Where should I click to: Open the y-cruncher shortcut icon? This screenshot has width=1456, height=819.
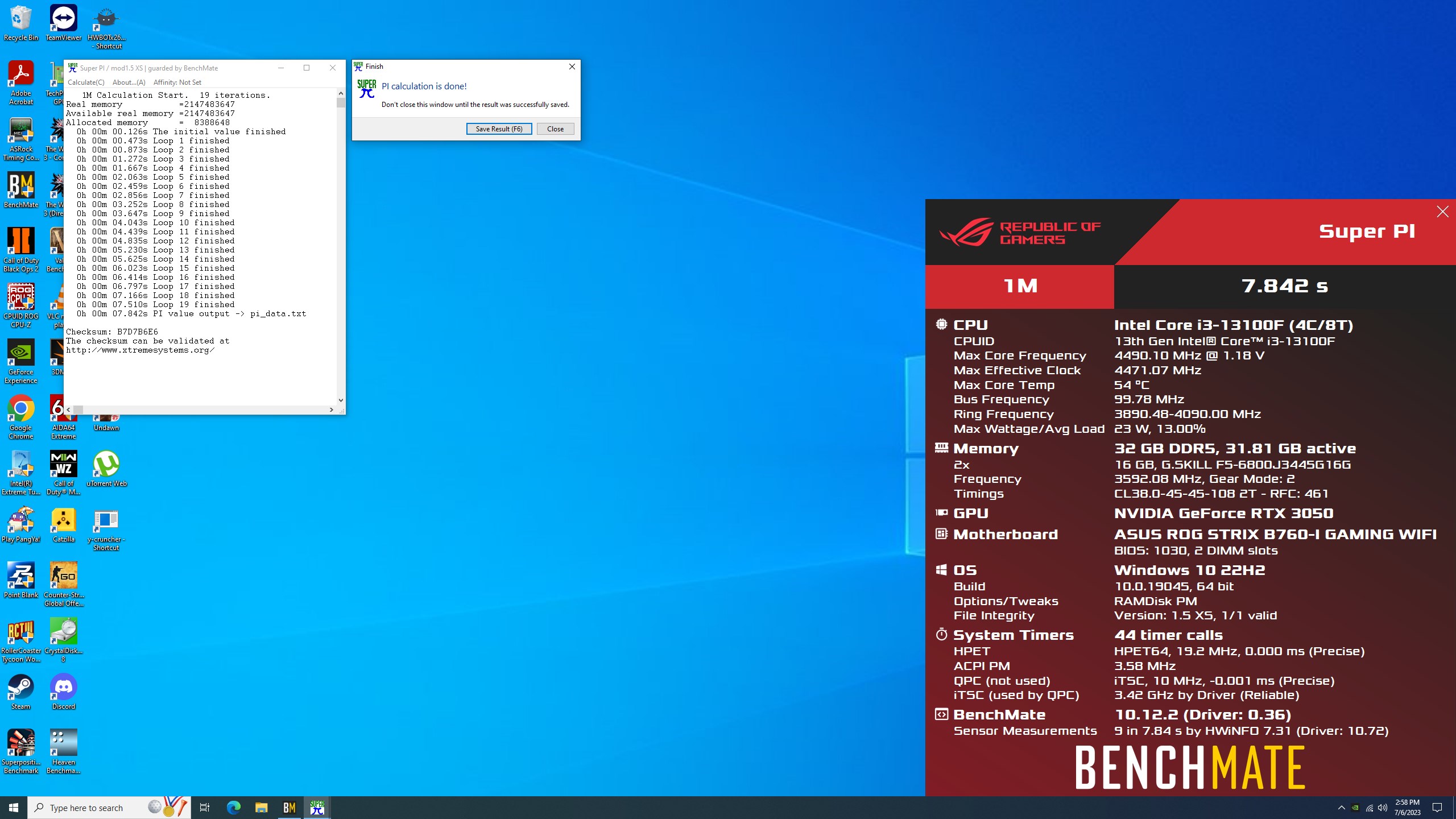(106, 529)
